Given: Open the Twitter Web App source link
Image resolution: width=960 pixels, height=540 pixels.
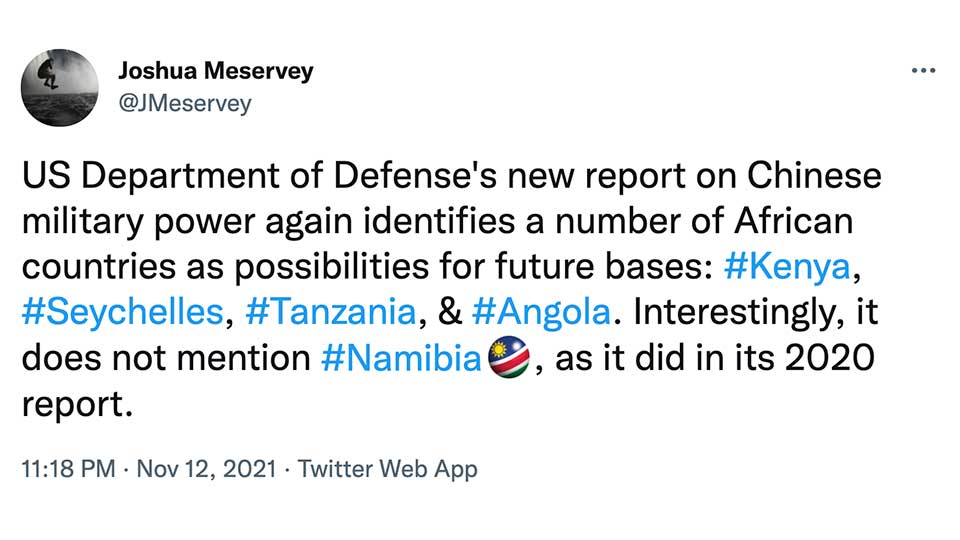Looking at the screenshot, I should coord(388,468).
